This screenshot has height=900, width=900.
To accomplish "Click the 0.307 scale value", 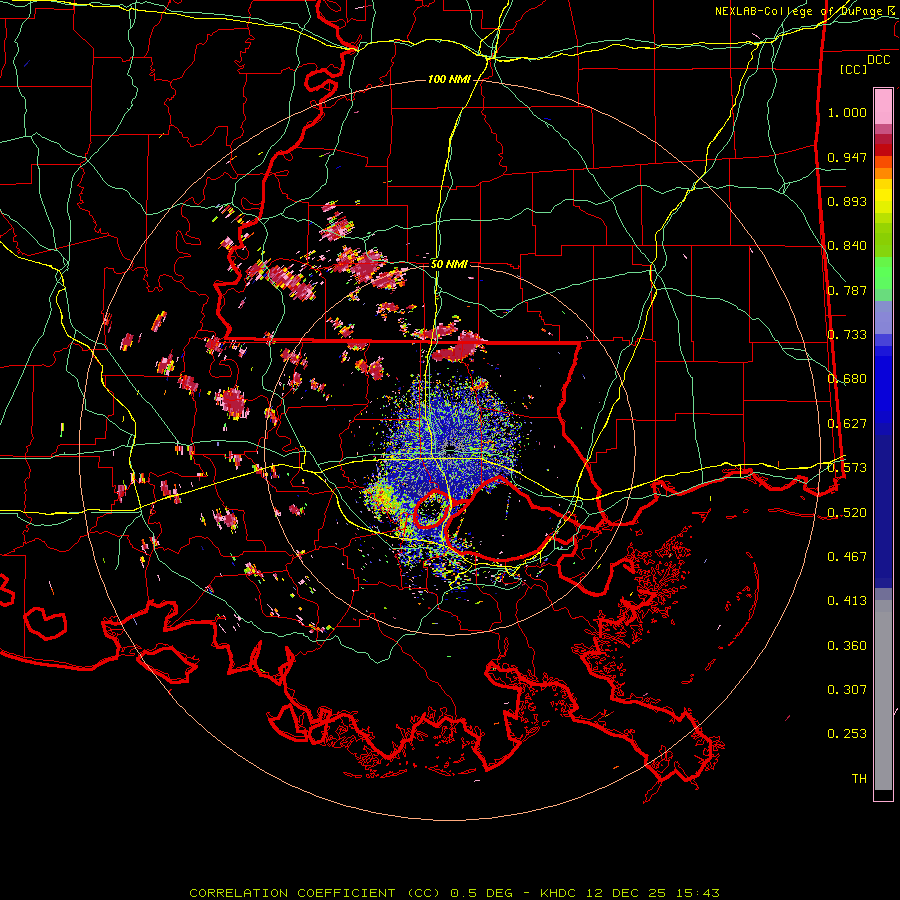I will (x=847, y=690).
